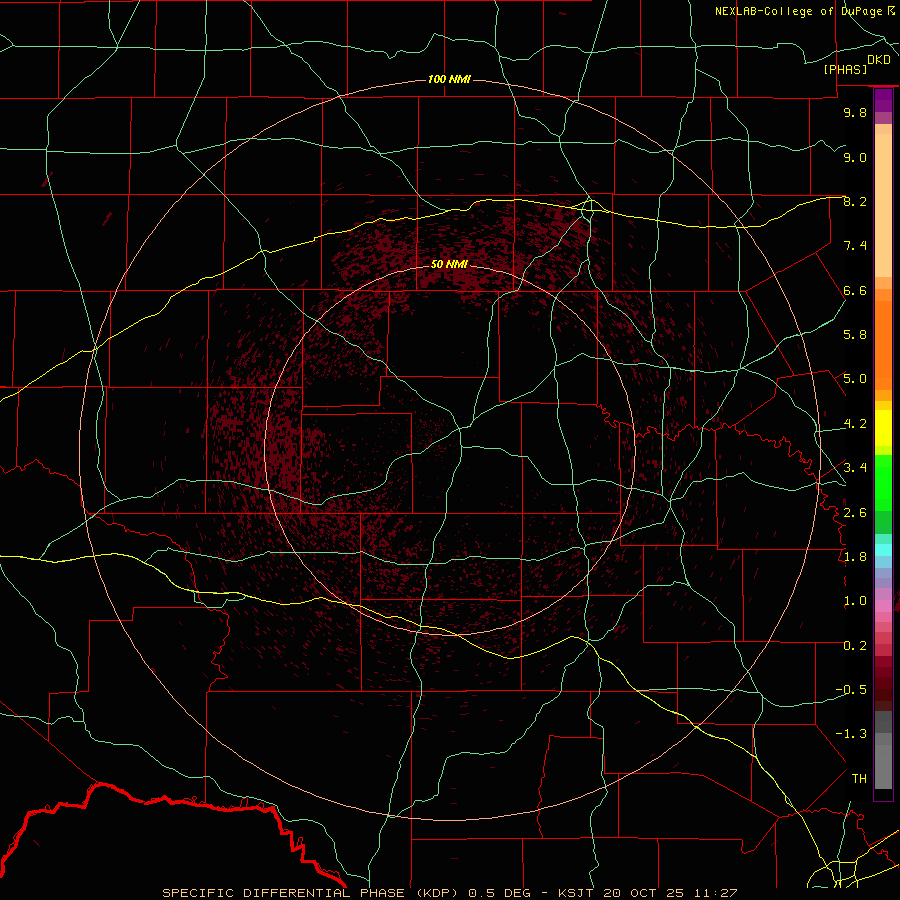Click the 100 NMI range ring label
The width and height of the screenshot is (900, 900).
(449, 79)
